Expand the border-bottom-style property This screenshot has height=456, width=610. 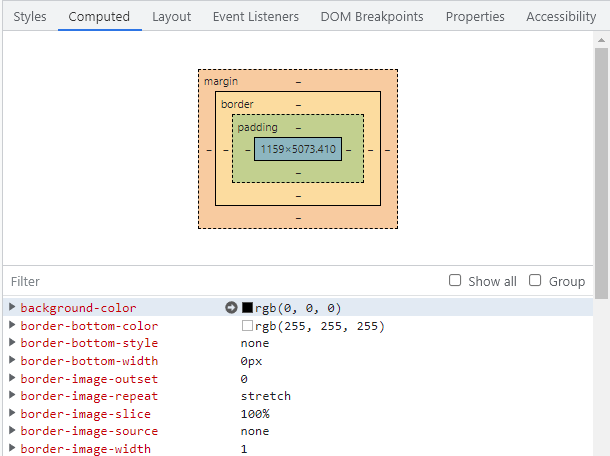click(12, 342)
